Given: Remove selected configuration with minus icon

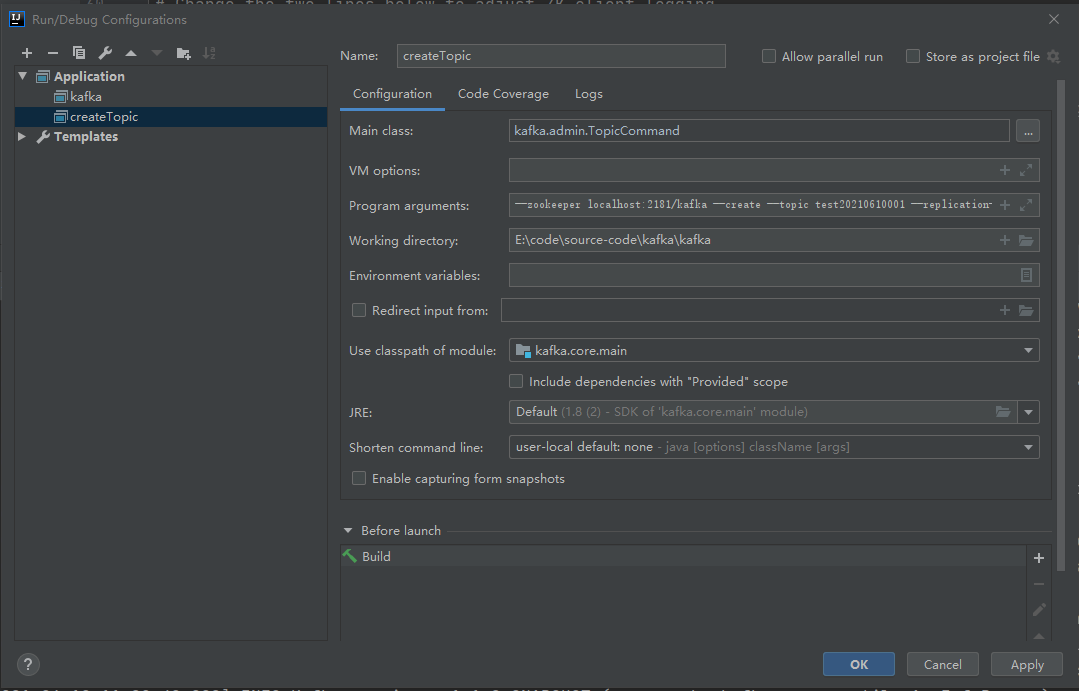Looking at the screenshot, I should (53, 53).
